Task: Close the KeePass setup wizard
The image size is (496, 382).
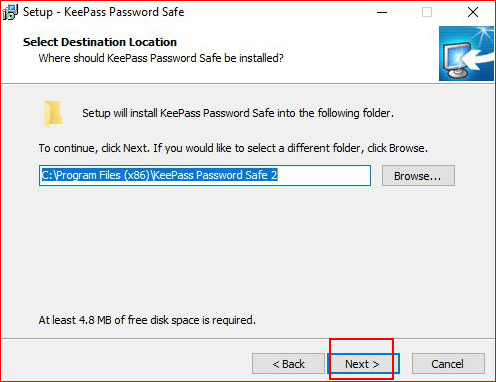Action: 473,12
